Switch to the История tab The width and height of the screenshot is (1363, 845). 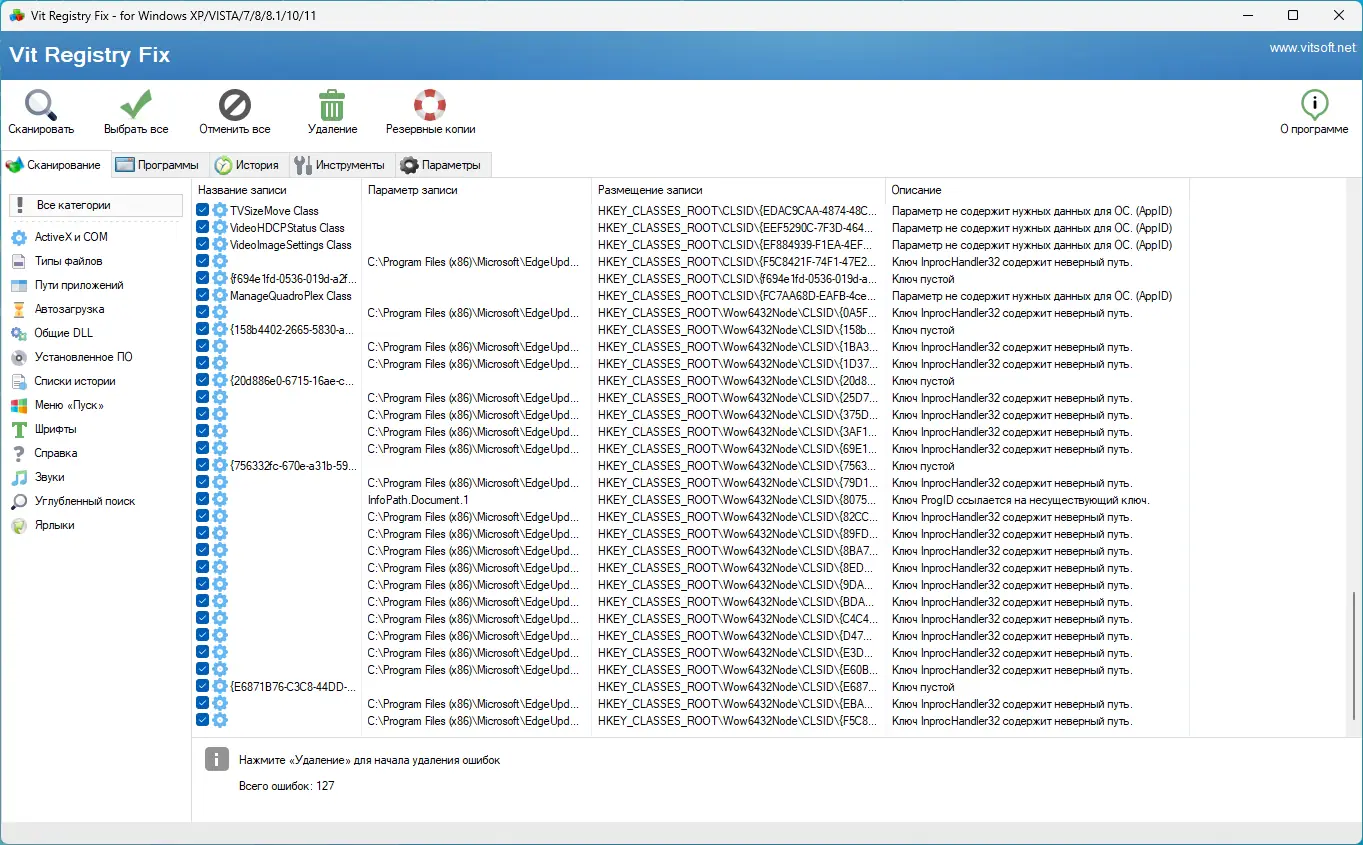click(x=249, y=164)
